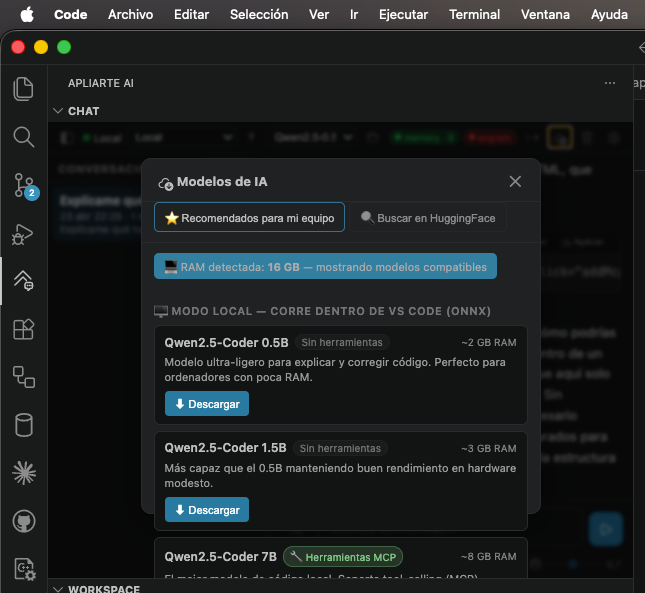Switch to Buscar en HuggingFace tab
This screenshot has height=593, width=645.
point(428,218)
